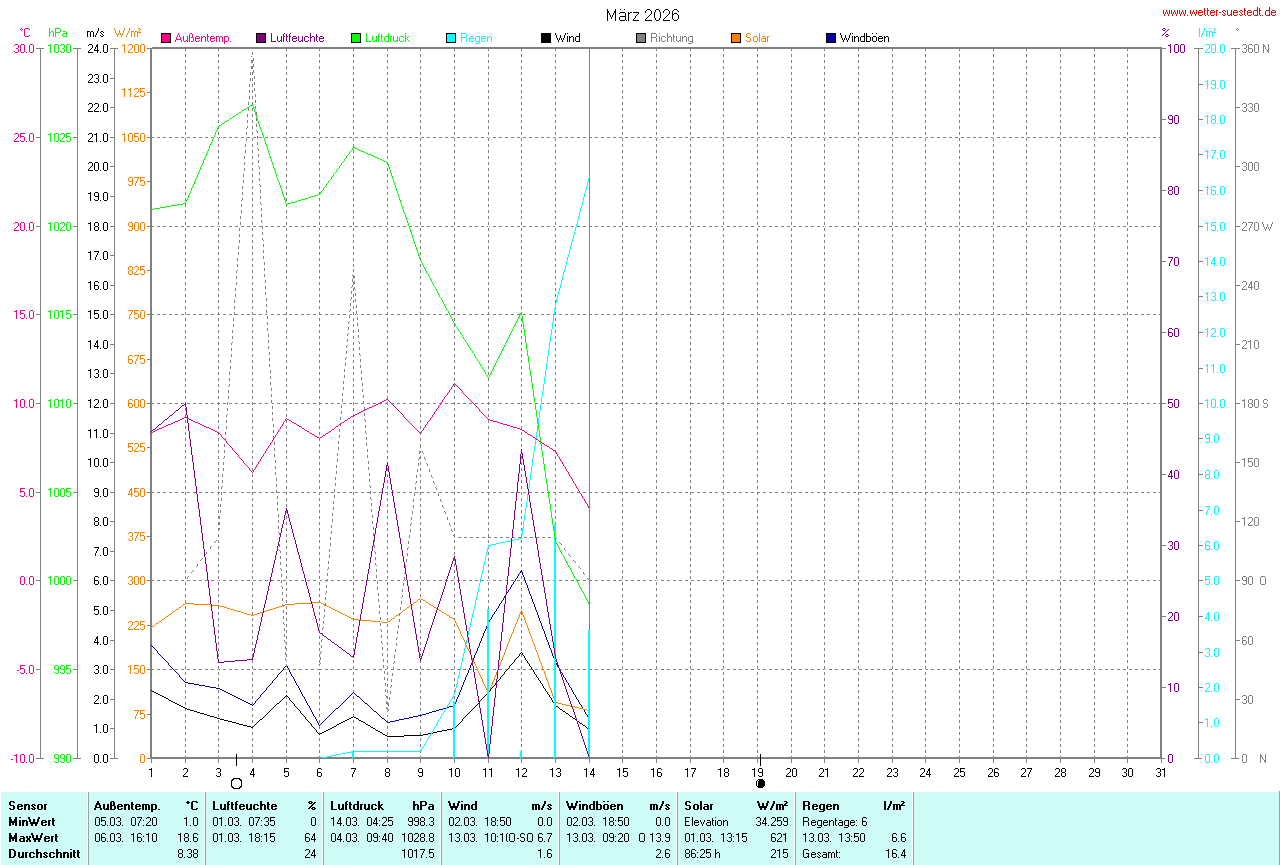Click the full moon symbol below the axis
The image size is (1280, 865).
[237, 783]
